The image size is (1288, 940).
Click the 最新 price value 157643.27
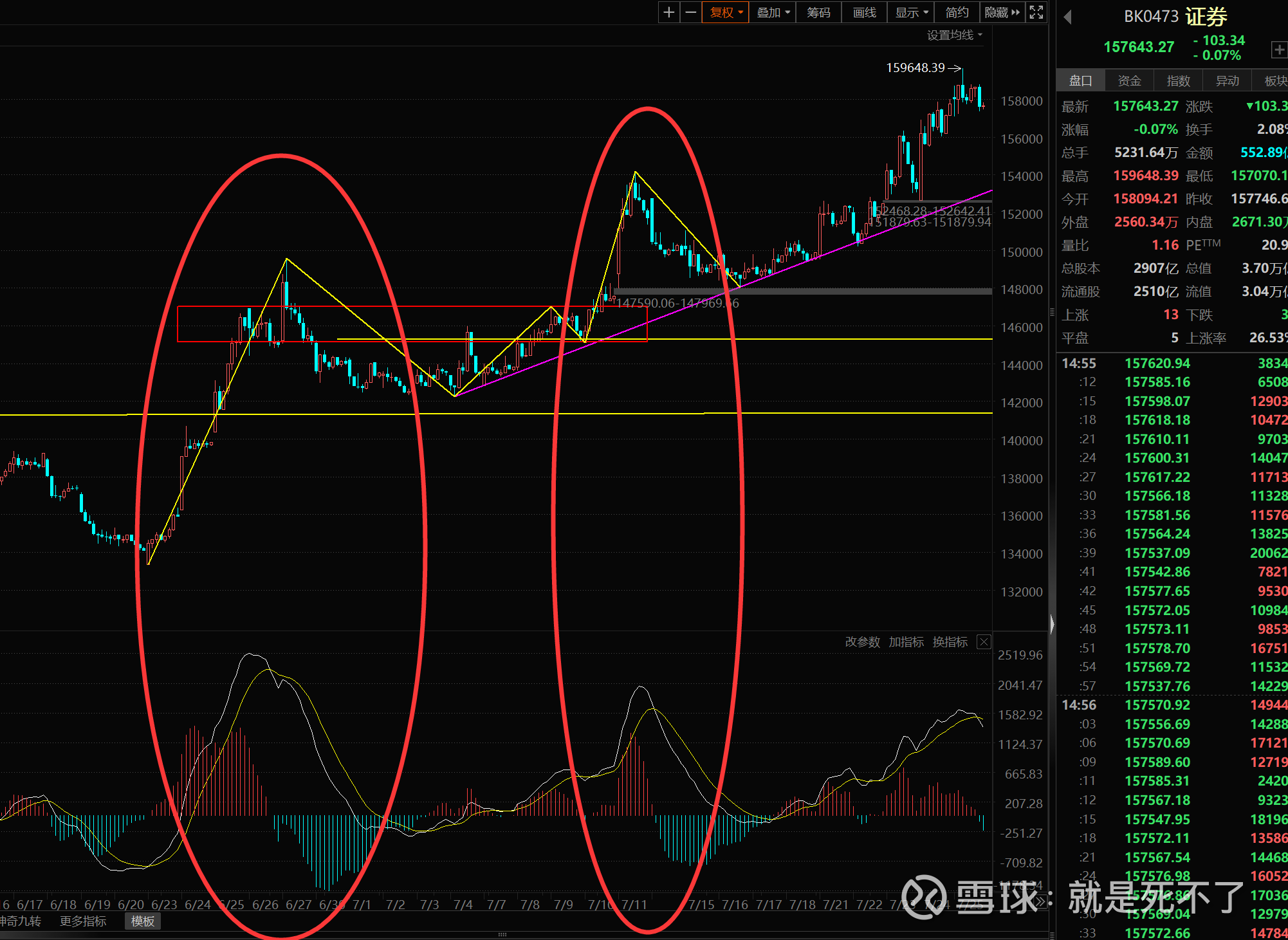(x=1146, y=106)
